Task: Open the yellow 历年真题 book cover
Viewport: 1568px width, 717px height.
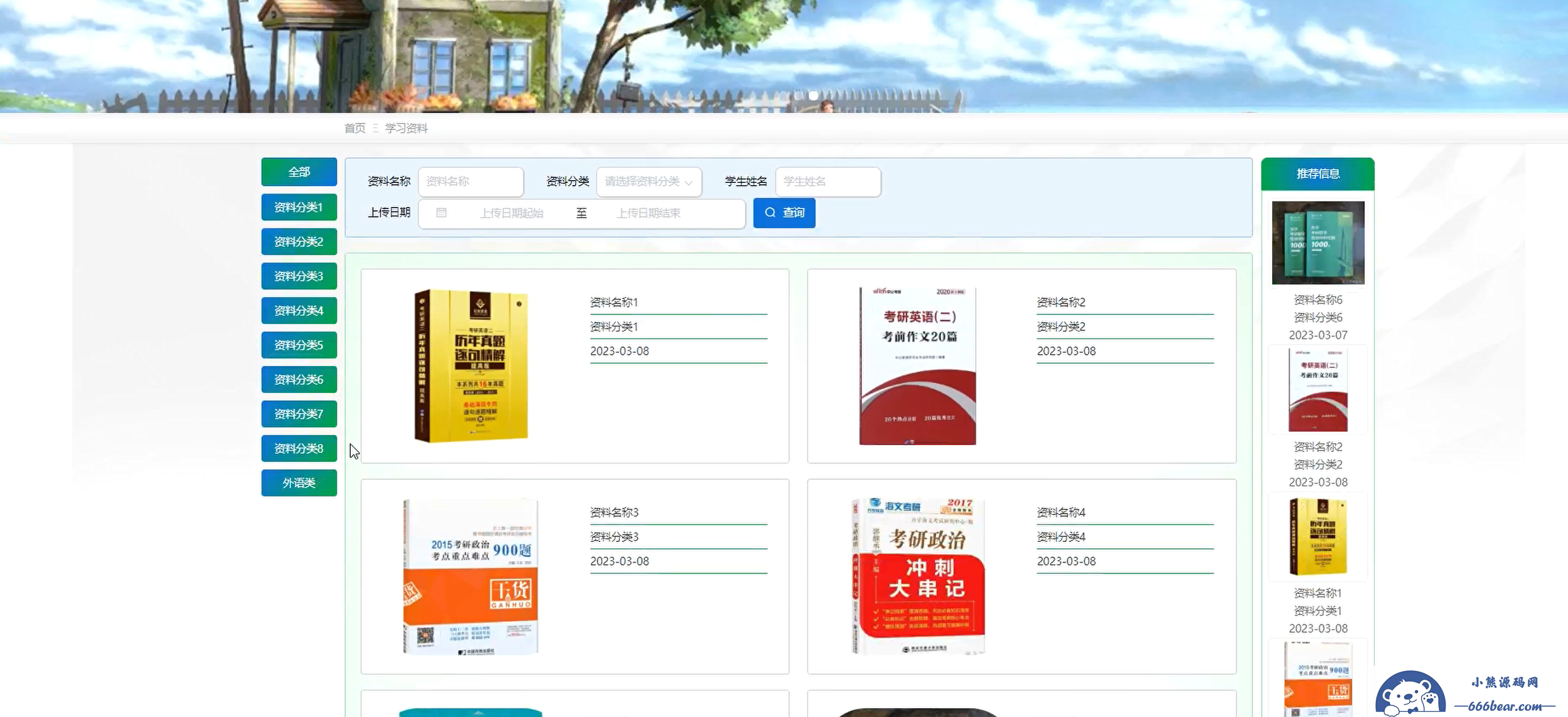Action: (471, 366)
